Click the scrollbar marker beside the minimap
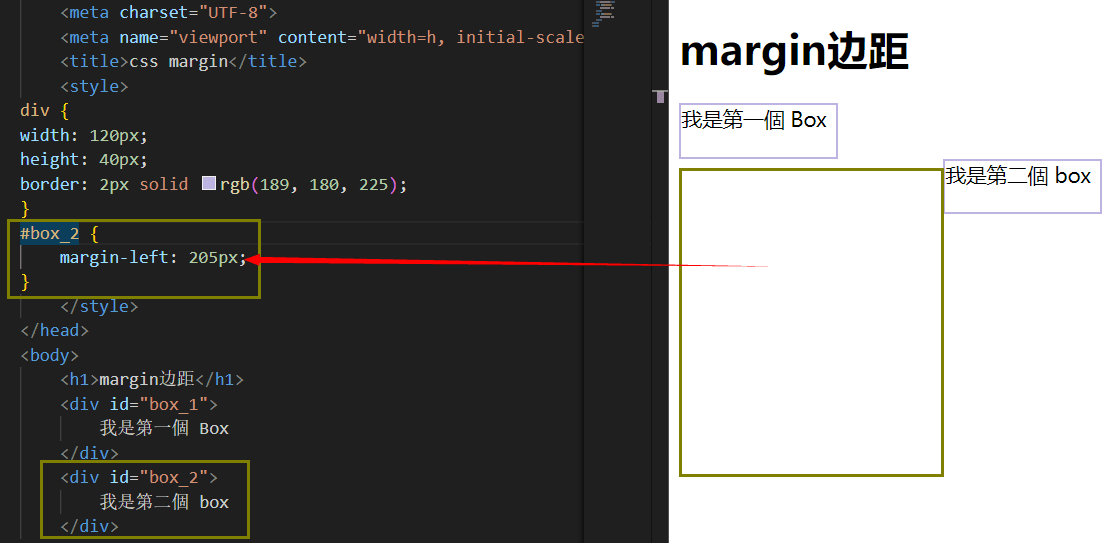This screenshot has width=1113, height=543. click(x=659, y=96)
